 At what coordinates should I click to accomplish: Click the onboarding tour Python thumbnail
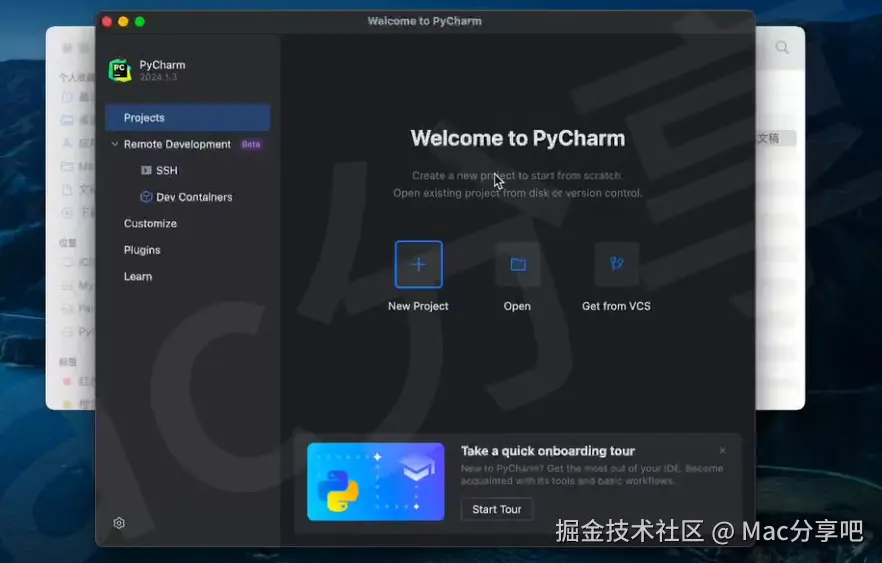tap(376, 481)
